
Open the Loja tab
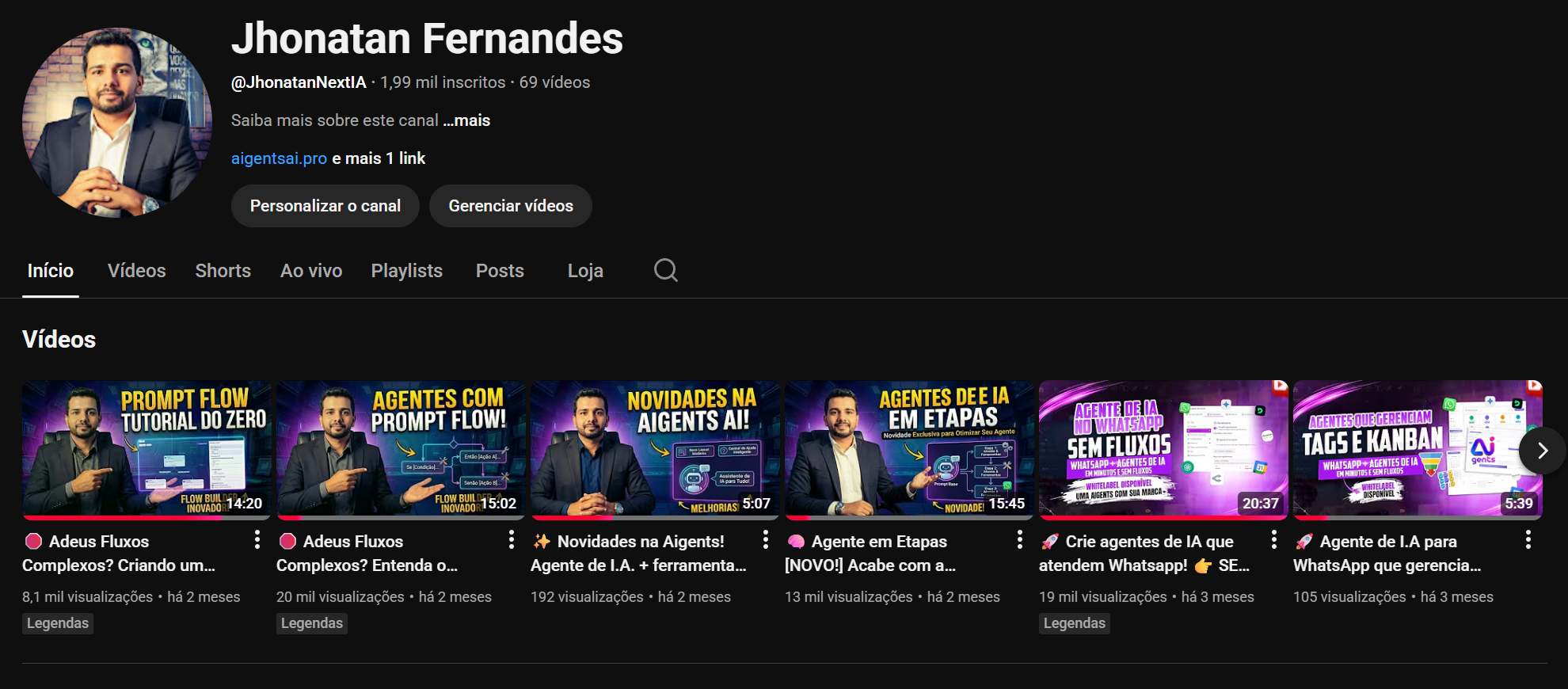[x=585, y=271]
